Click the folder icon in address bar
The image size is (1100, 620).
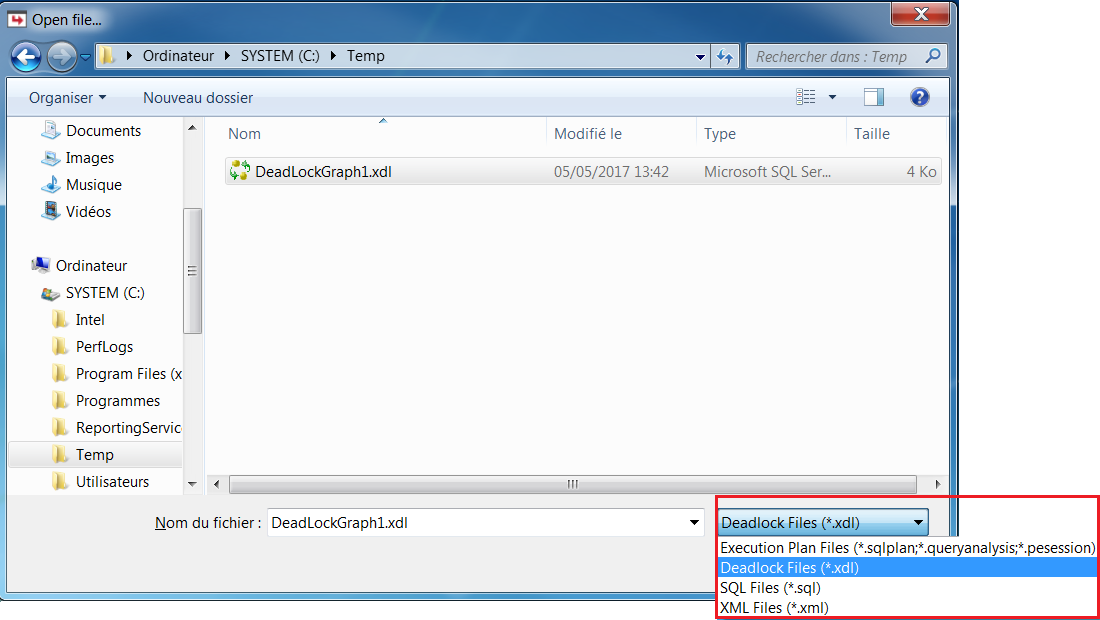pyautogui.click(x=107, y=55)
